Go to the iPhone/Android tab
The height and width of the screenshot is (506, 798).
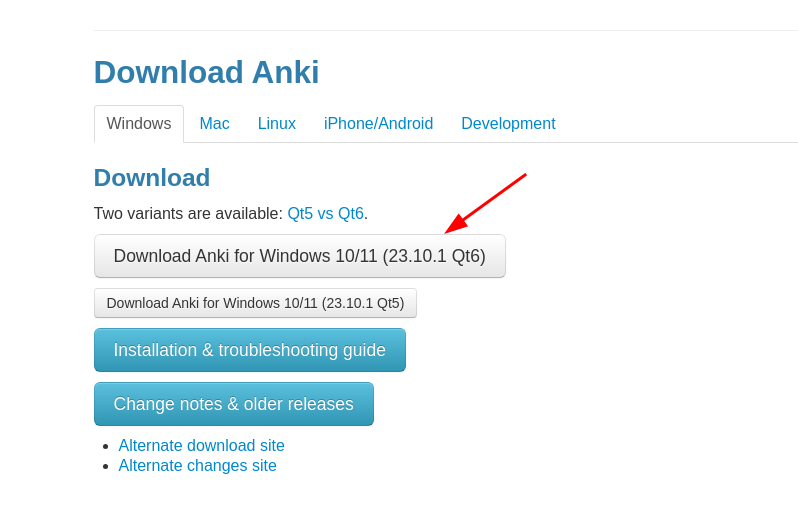coord(378,124)
